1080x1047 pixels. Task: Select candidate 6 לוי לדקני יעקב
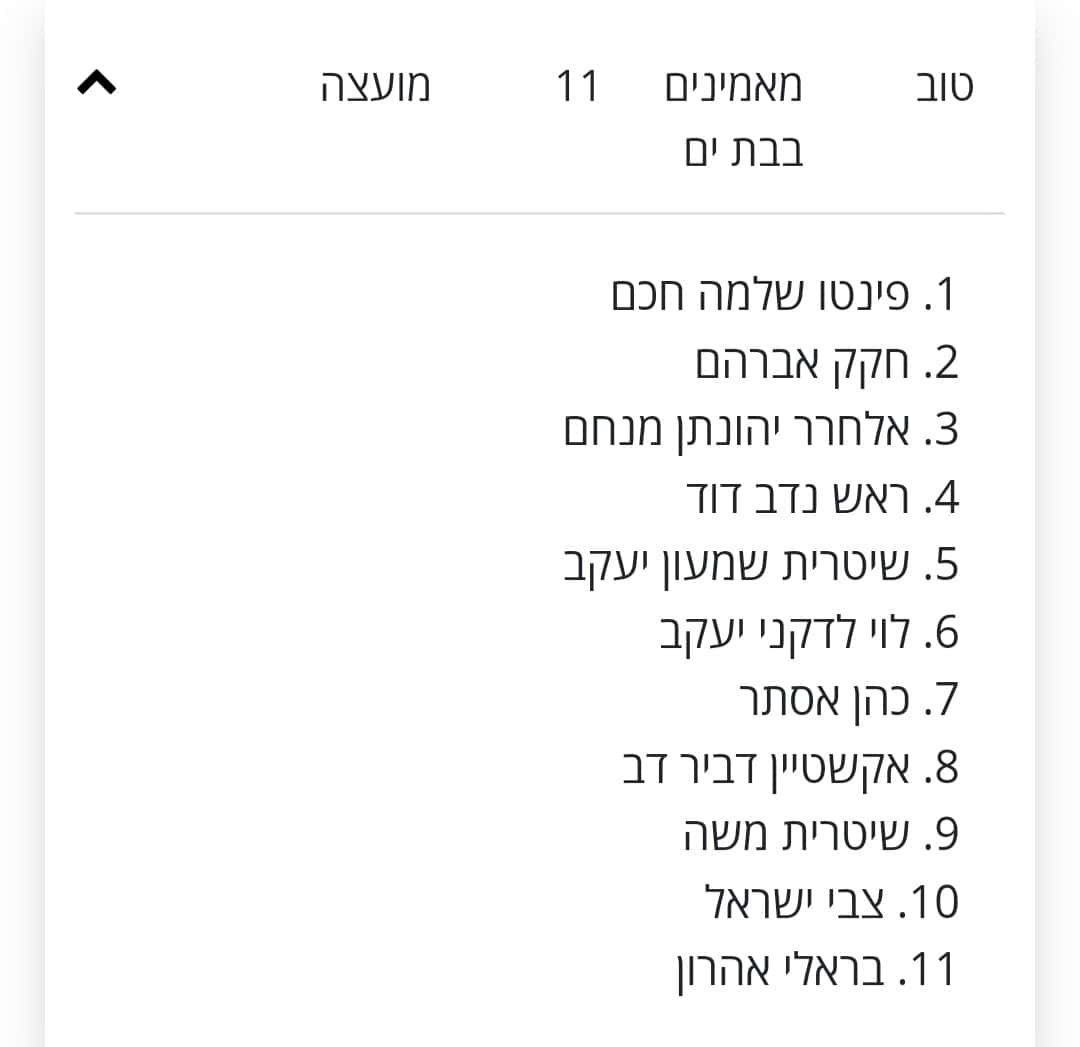click(x=809, y=633)
